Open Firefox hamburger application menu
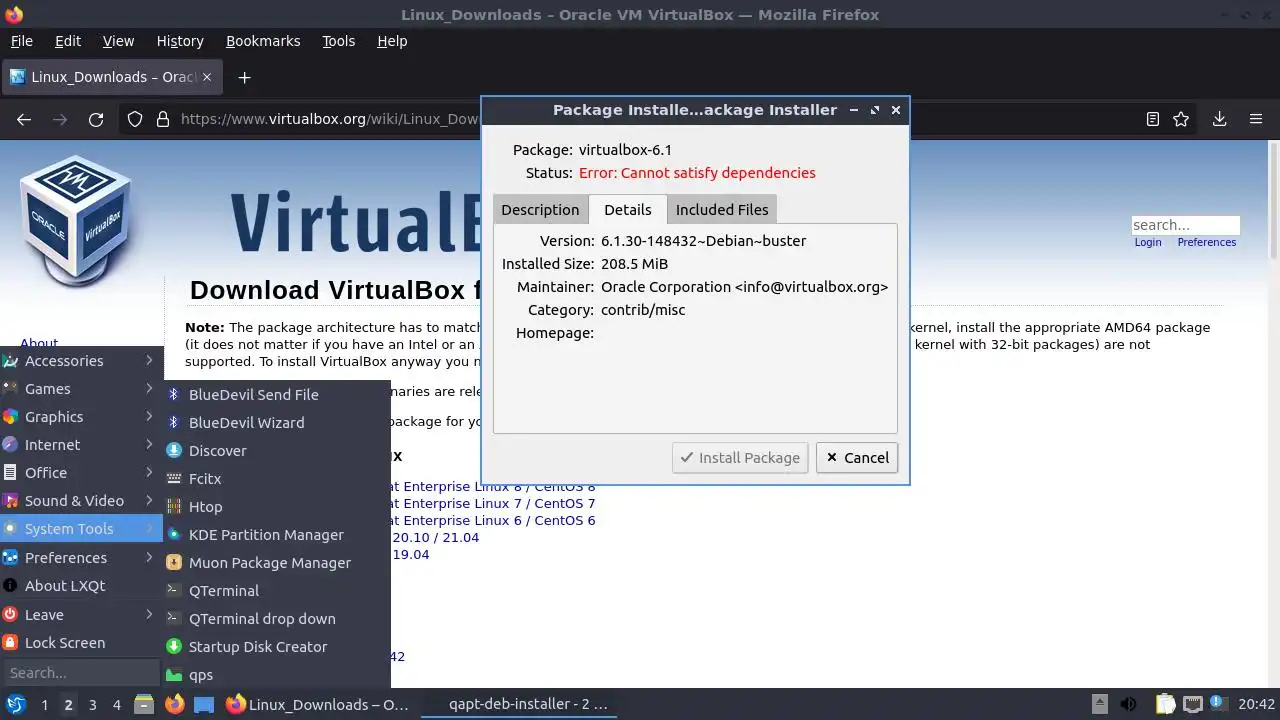The width and height of the screenshot is (1280, 720). [x=1256, y=119]
